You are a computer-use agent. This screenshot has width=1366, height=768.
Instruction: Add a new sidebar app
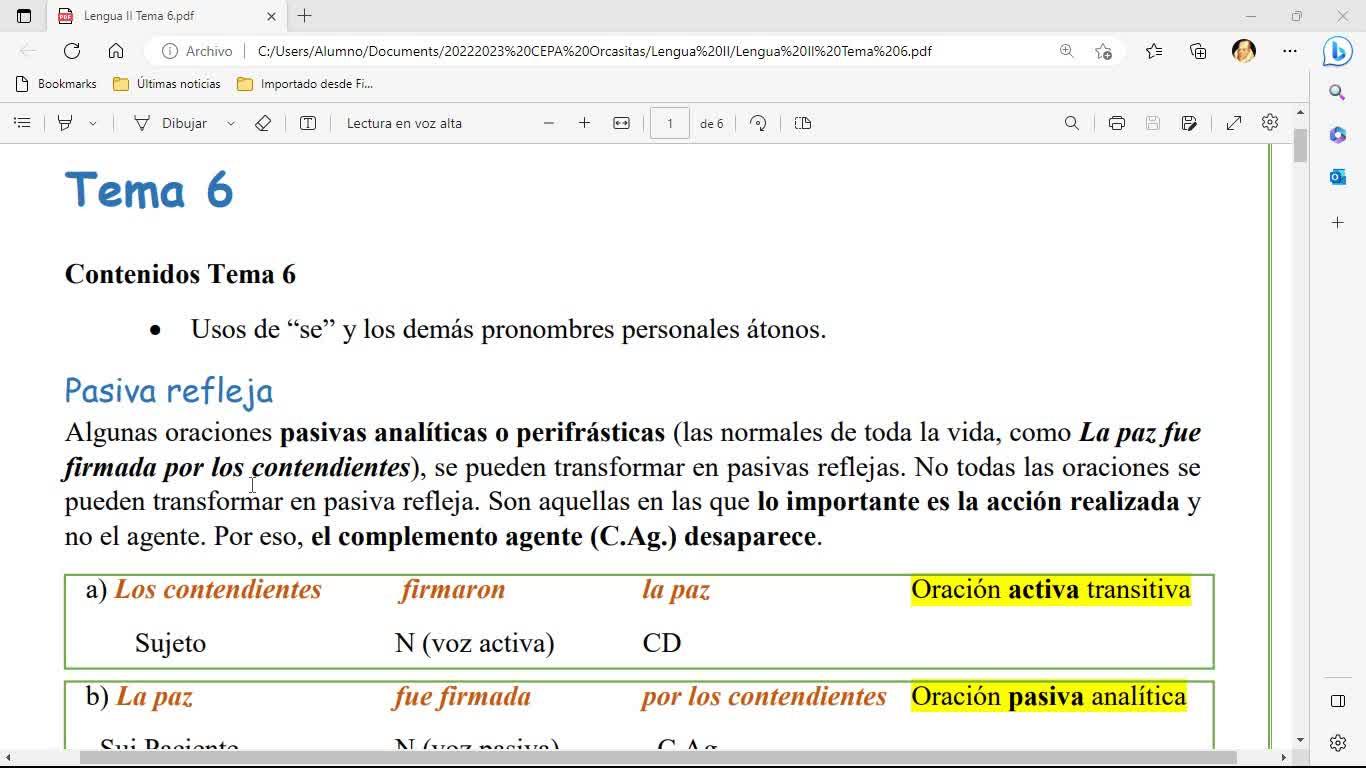(1338, 222)
